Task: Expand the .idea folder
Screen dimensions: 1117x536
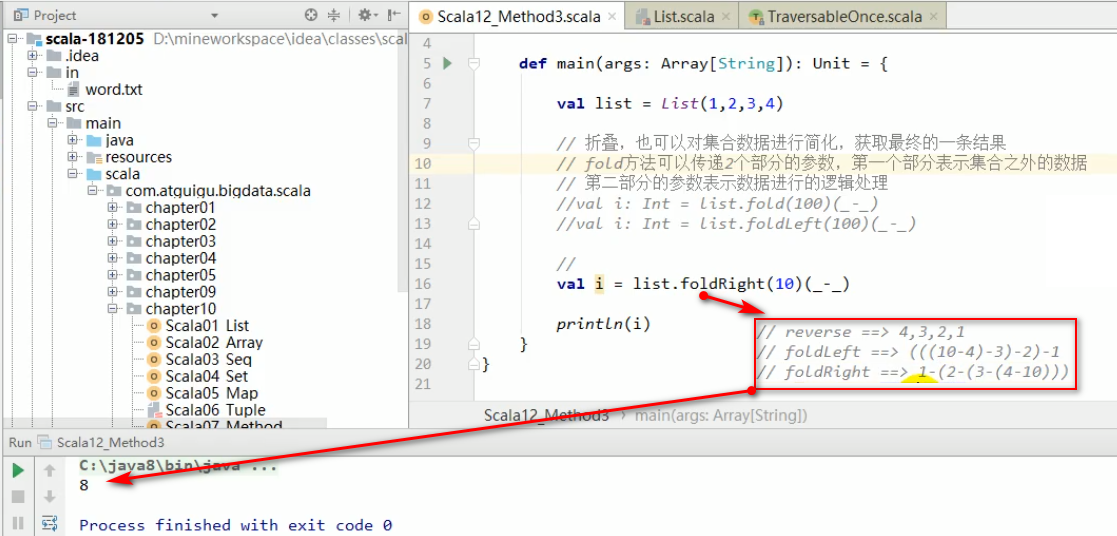Action: click(32, 56)
